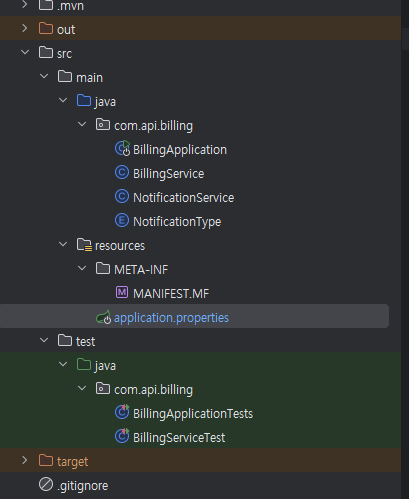Click the orange target folder icon

(x=46, y=460)
